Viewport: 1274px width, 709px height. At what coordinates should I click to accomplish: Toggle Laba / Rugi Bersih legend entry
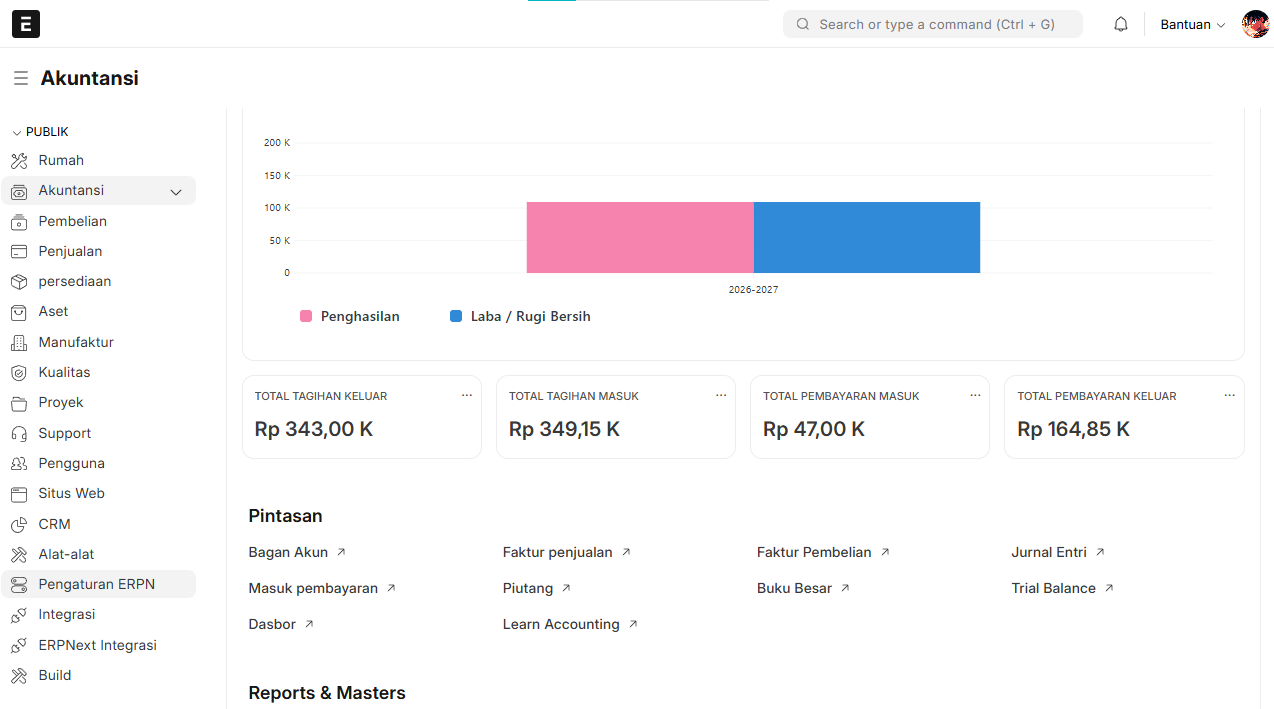520,316
